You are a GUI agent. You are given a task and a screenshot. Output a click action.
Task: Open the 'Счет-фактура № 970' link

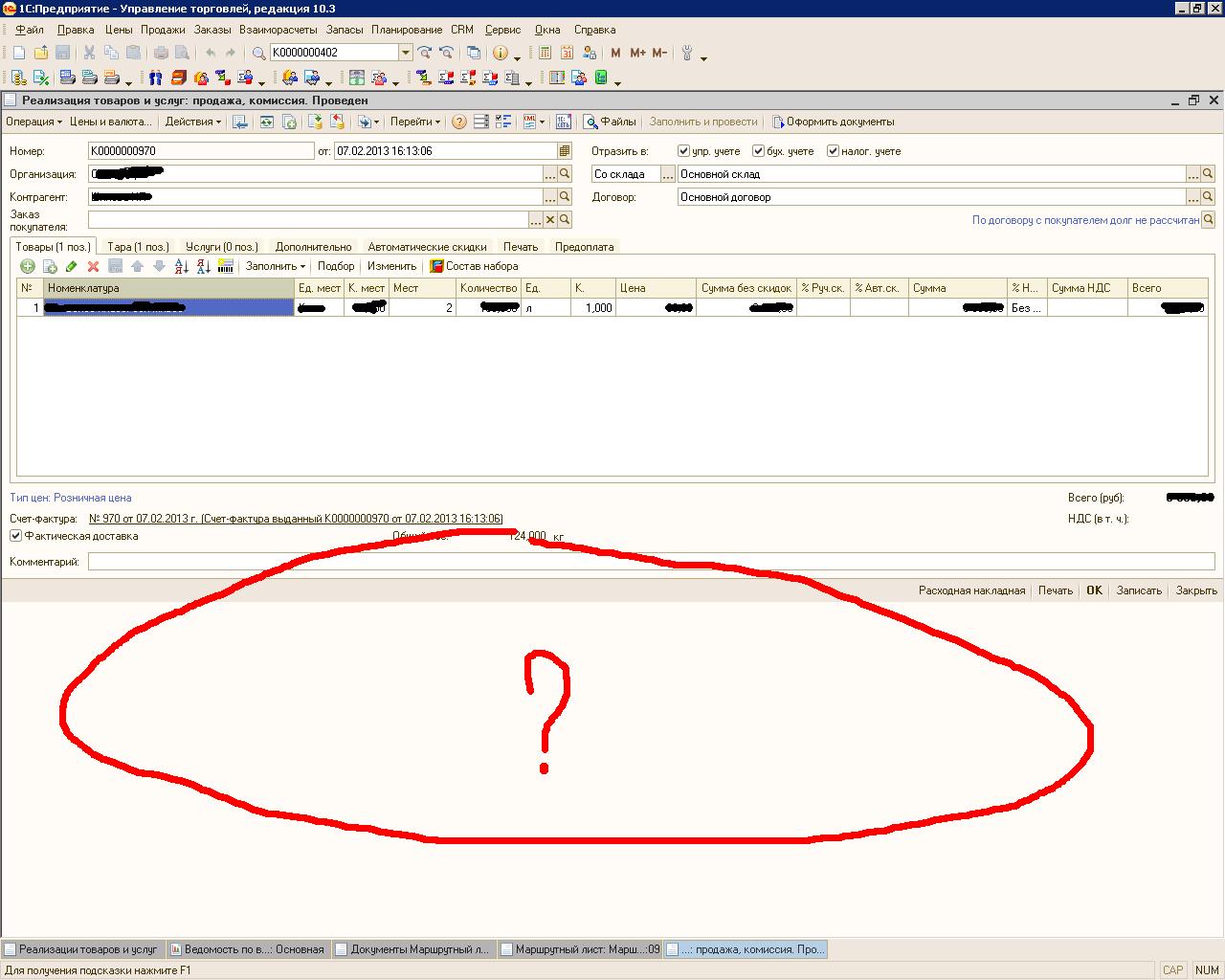[296, 519]
